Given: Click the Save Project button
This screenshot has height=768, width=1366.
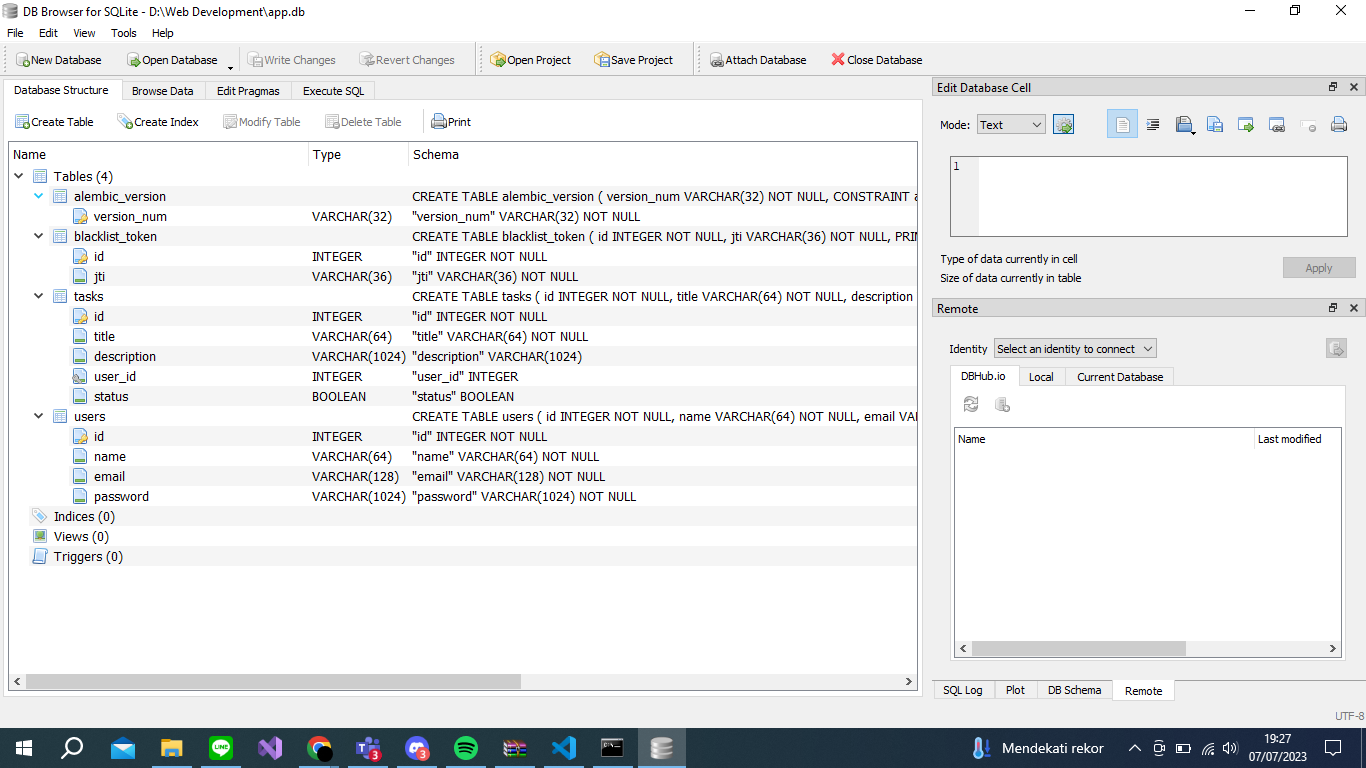Looking at the screenshot, I should (x=634, y=59).
